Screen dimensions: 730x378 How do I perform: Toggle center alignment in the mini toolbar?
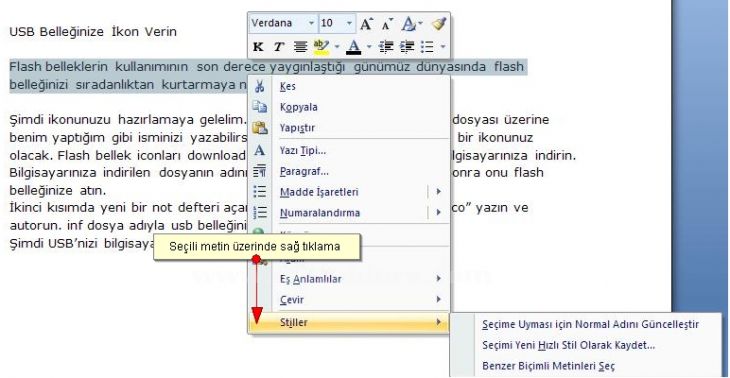tap(300, 47)
